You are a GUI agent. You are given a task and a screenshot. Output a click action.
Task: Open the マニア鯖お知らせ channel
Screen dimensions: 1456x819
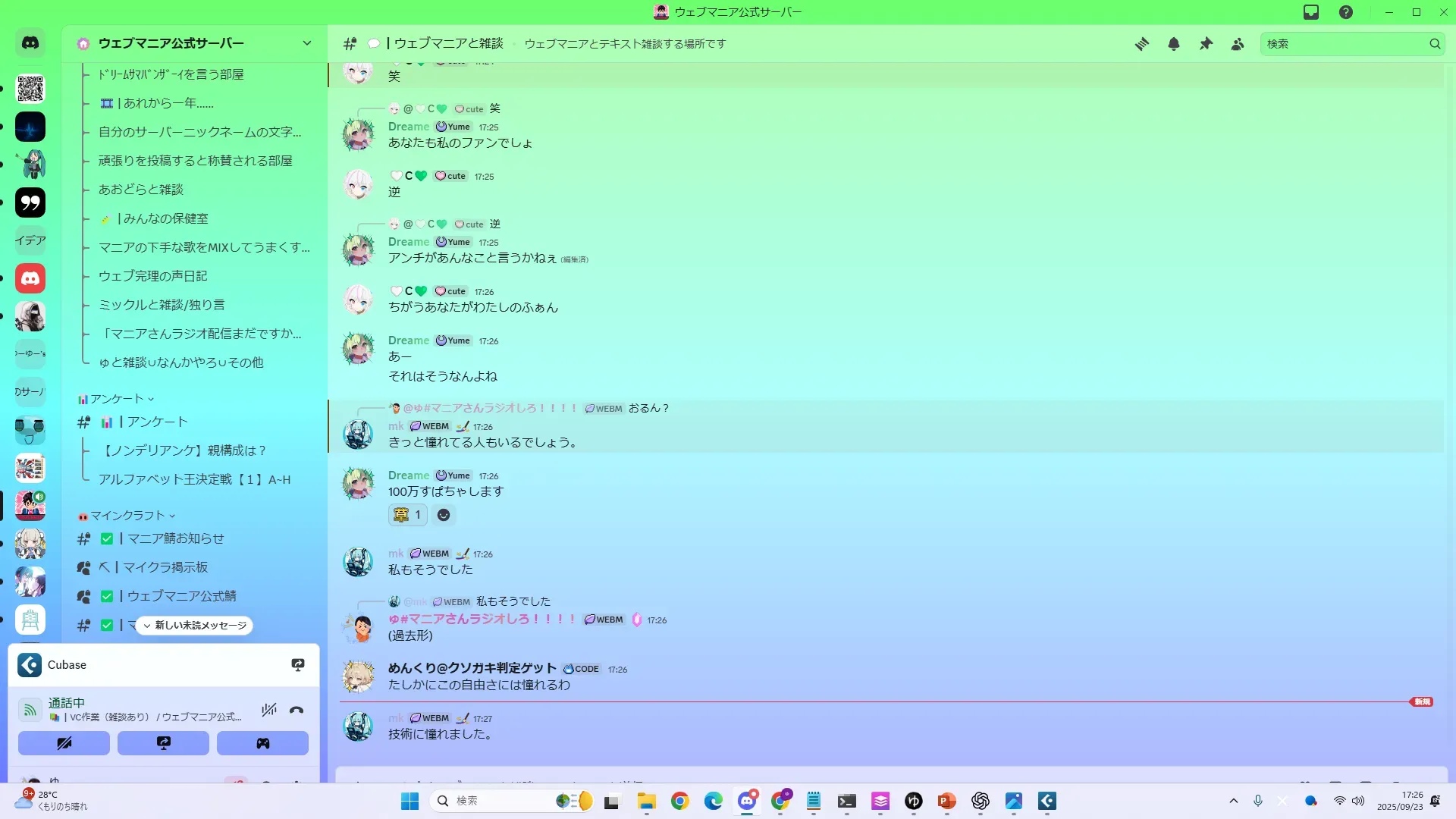pyautogui.click(x=175, y=538)
